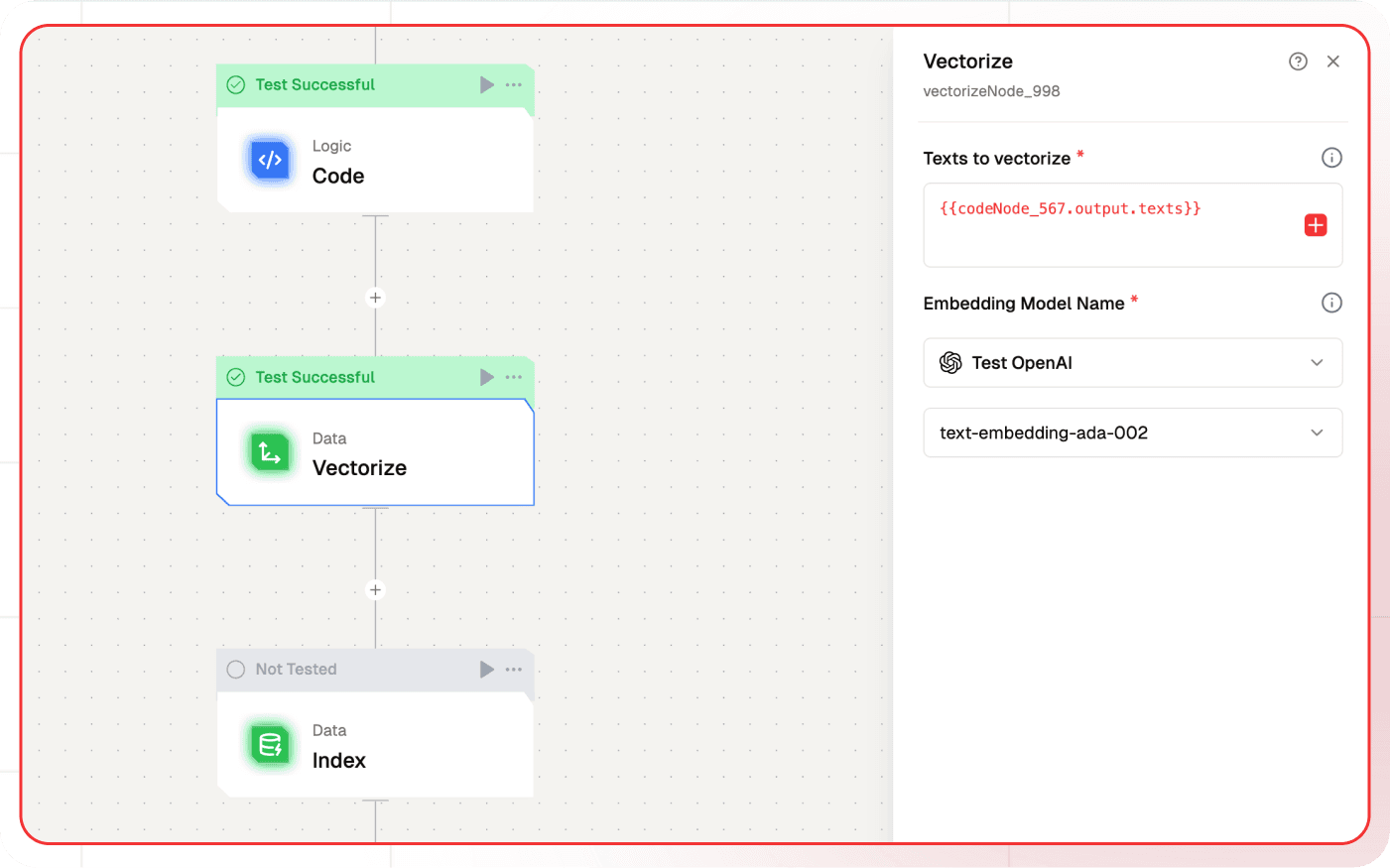Viewport: 1390px width, 868px height.
Task: Add a step between Vectorize and Index
Action: (x=375, y=590)
